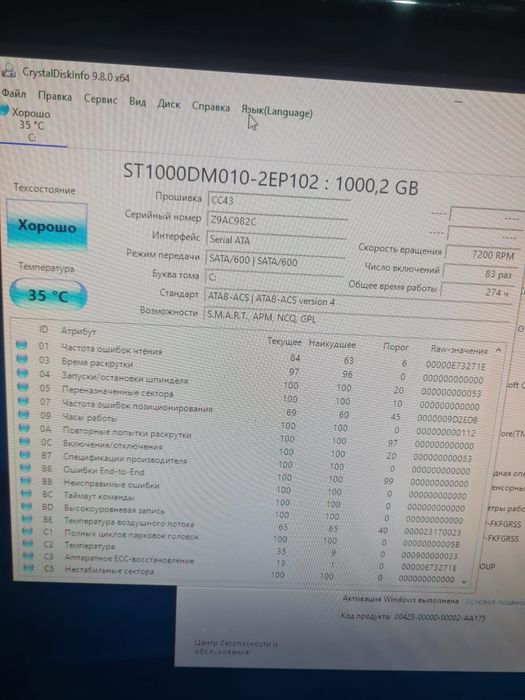
Task: Click raw value 00000E73271E in first row
Action: (x=455, y=366)
